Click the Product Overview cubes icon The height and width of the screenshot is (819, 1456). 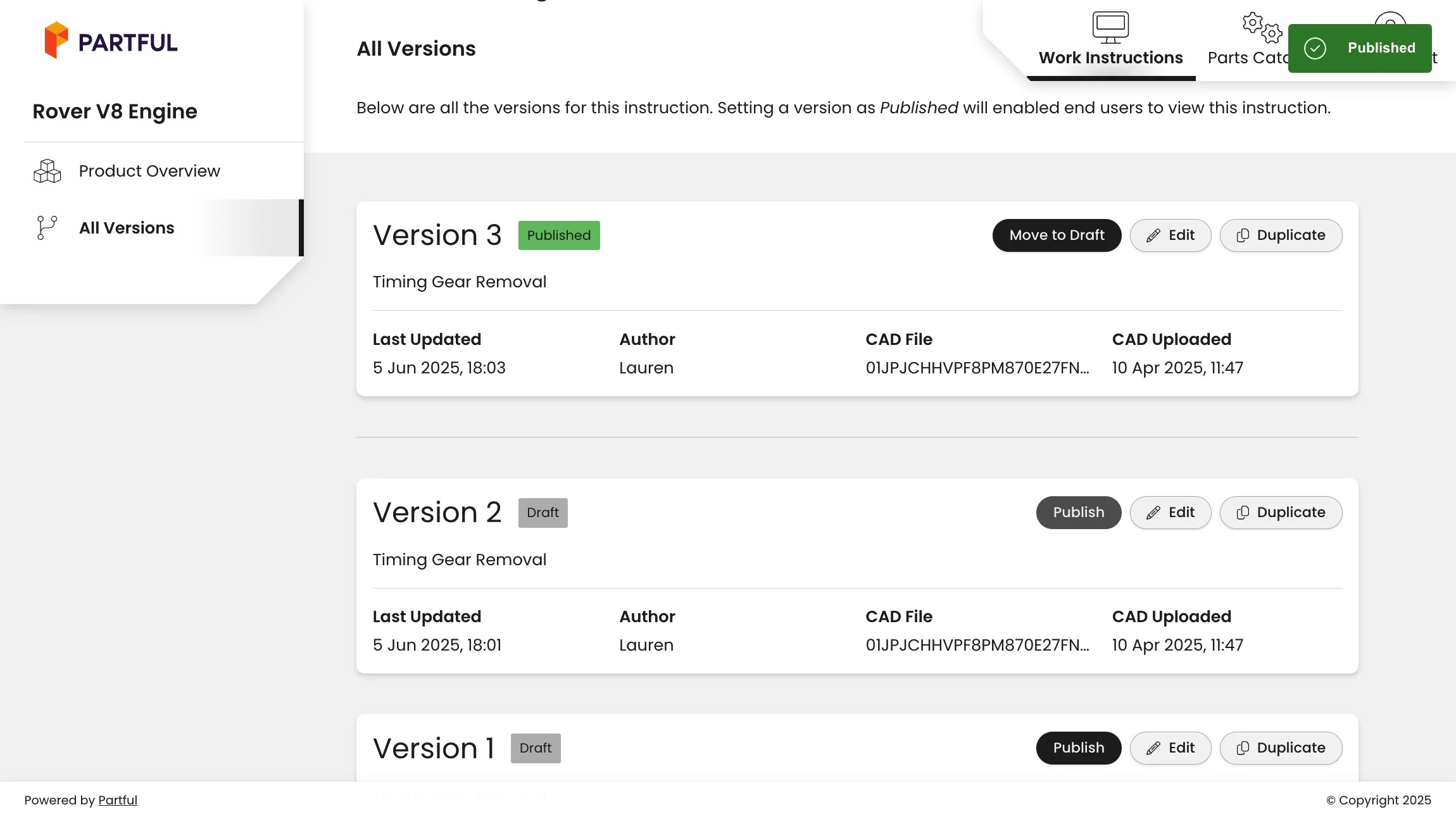point(47,171)
